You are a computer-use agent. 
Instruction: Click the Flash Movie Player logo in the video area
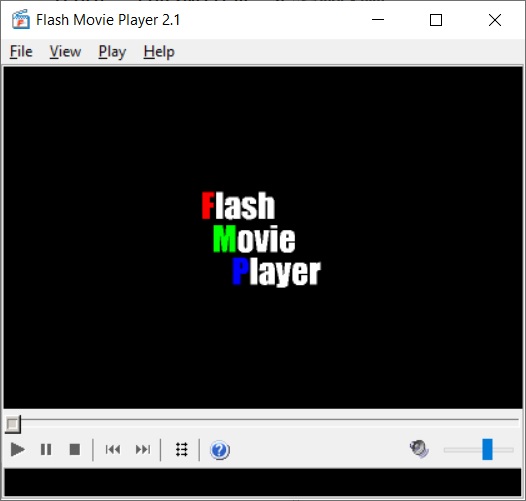[x=261, y=239]
